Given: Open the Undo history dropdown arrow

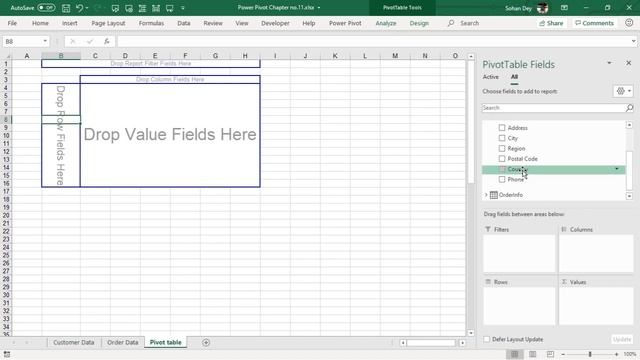Looking at the screenshot, I should tap(87, 8).
